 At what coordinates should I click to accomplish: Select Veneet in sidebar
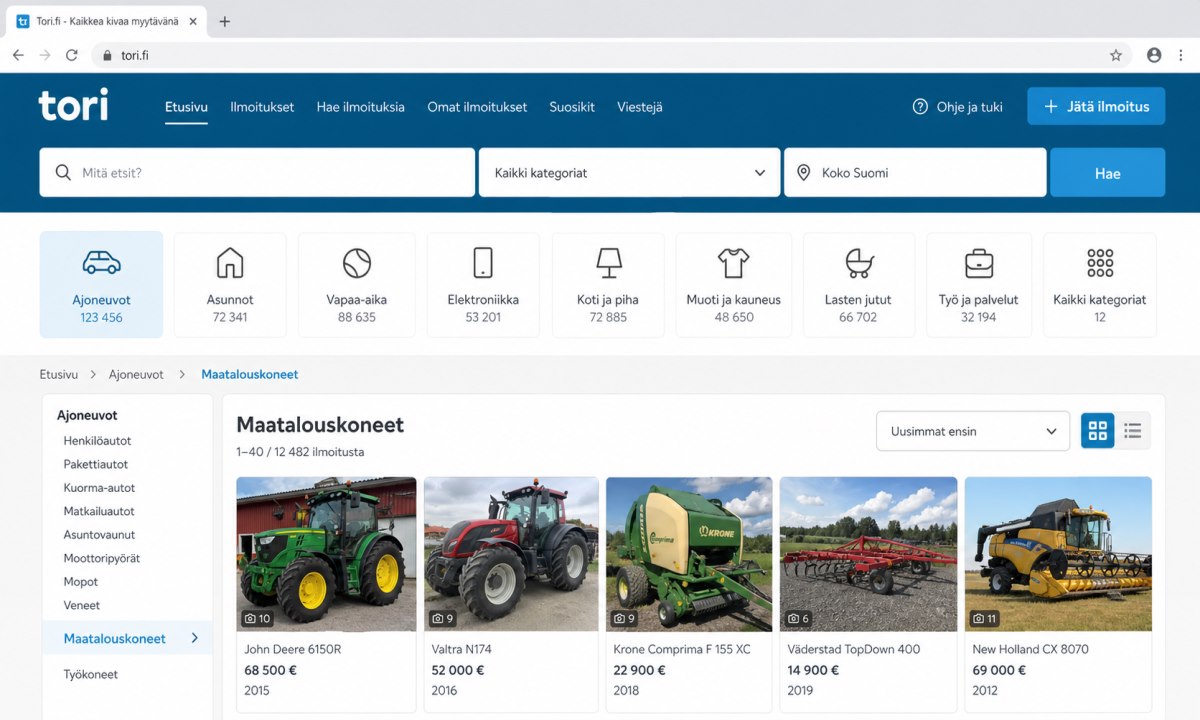[82, 605]
